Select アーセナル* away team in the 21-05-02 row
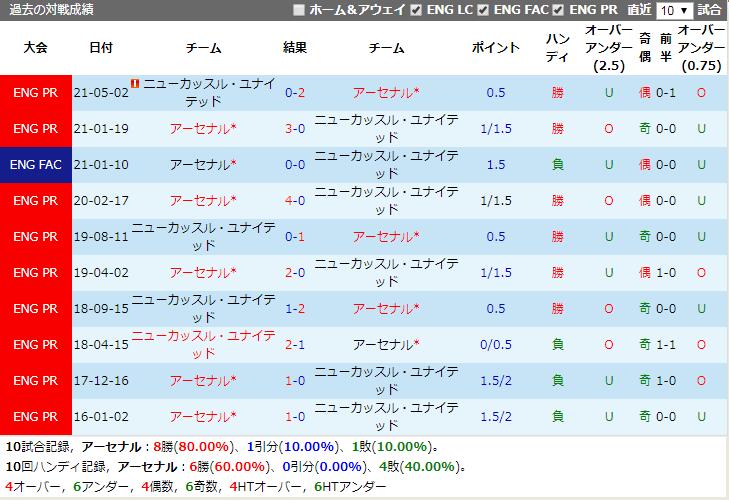The width and height of the screenshot is (729, 500). coord(386,93)
